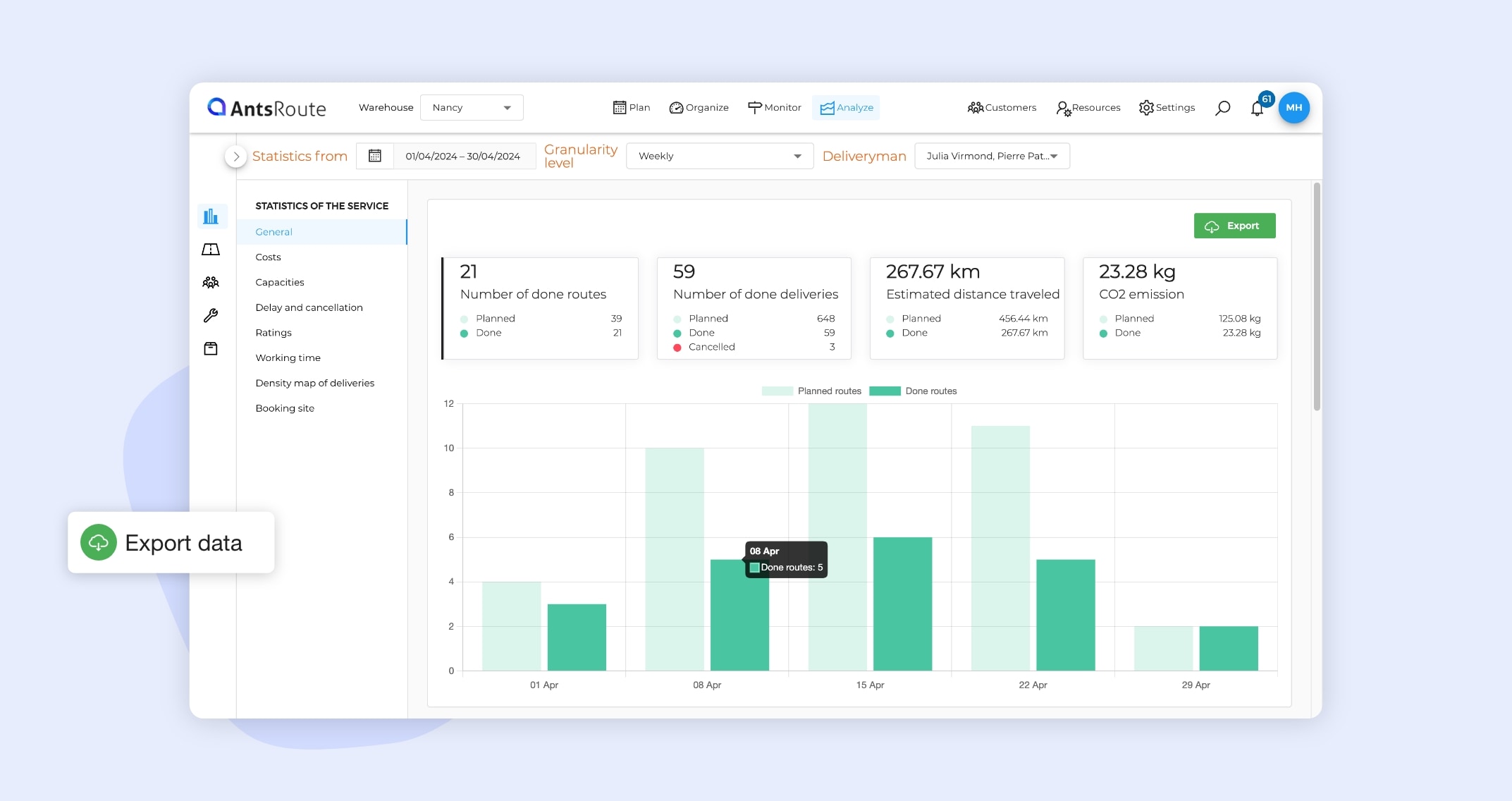Open the wrench sidebar icon
Image resolution: width=1512 pixels, height=801 pixels.
click(211, 315)
